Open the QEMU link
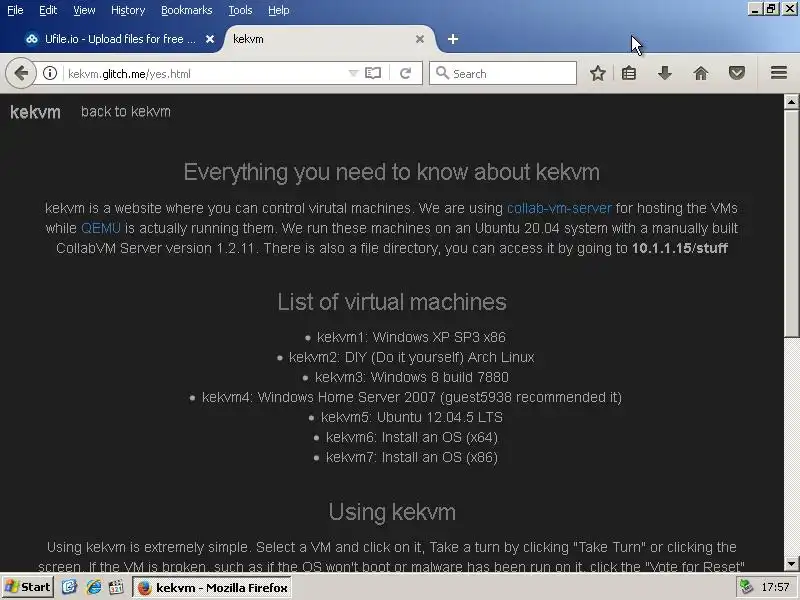This screenshot has width=800, height=600. 101,228
